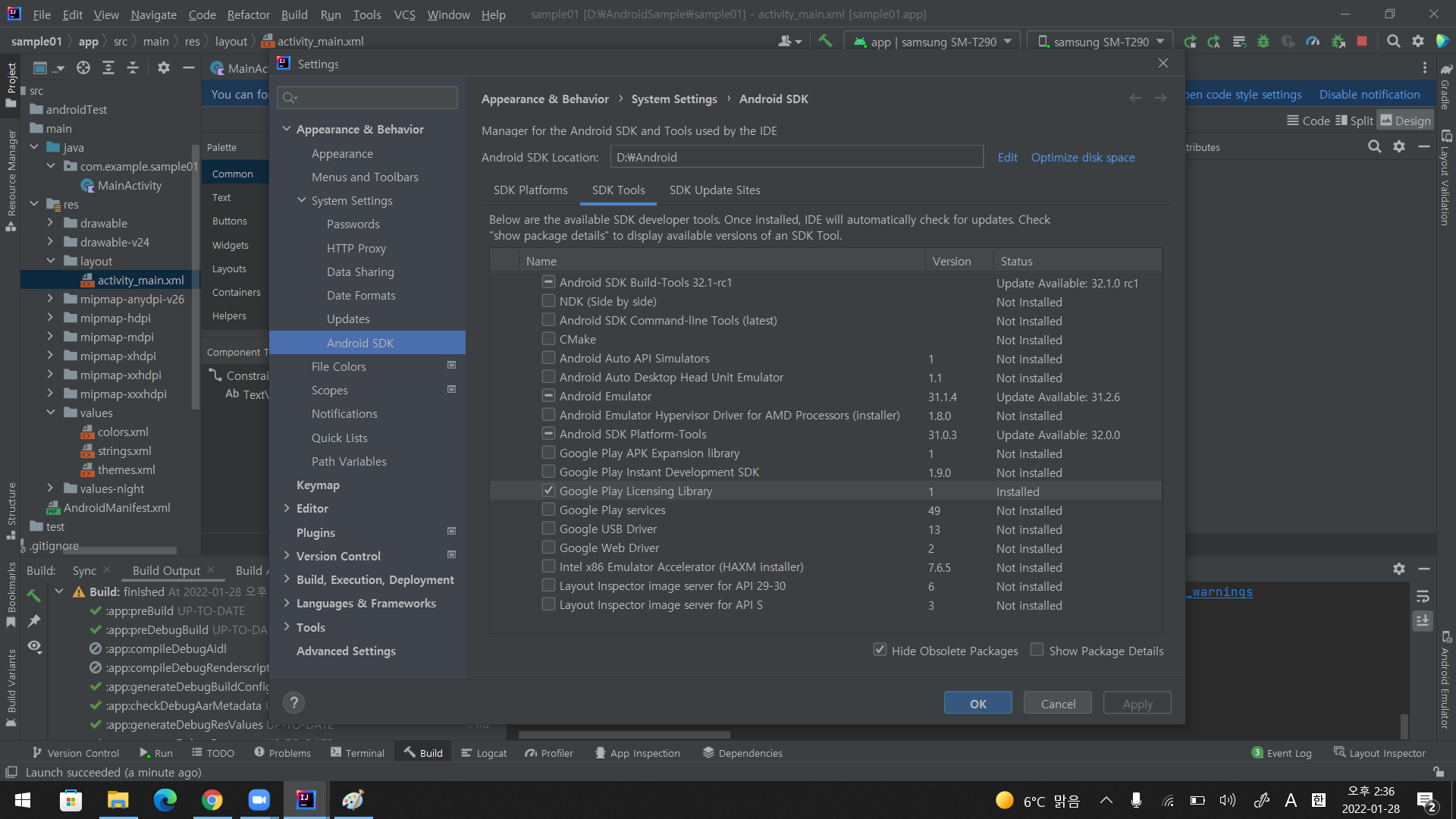Click the Select Opened File target icon
This screenshot has width=1456, height=819.
pyautogui.click(x=83, y=68)
